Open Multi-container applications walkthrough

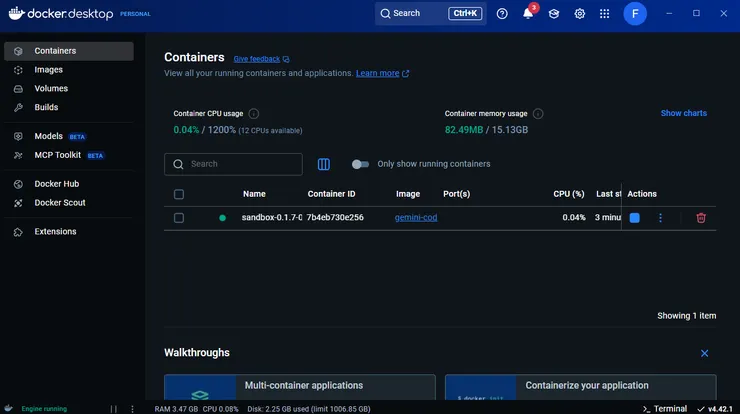pyautogui.click(x=300, y=387)
